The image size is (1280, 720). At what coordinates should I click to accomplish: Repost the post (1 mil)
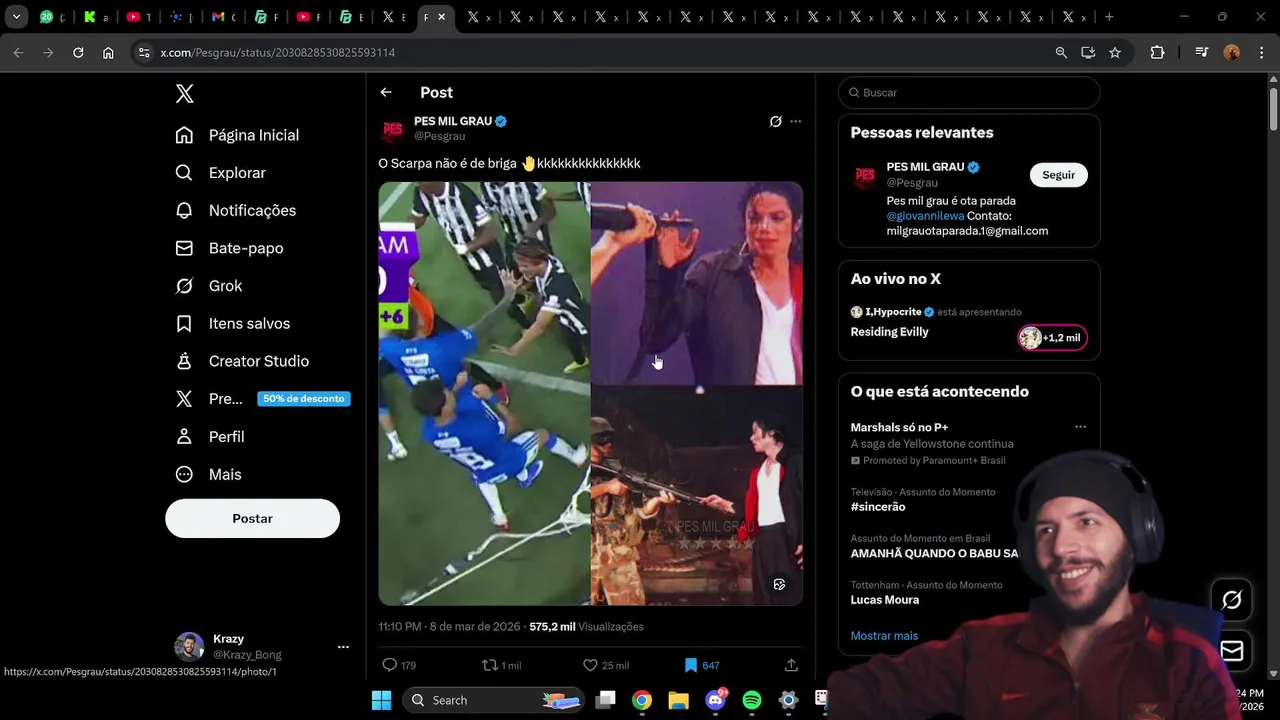501,665
